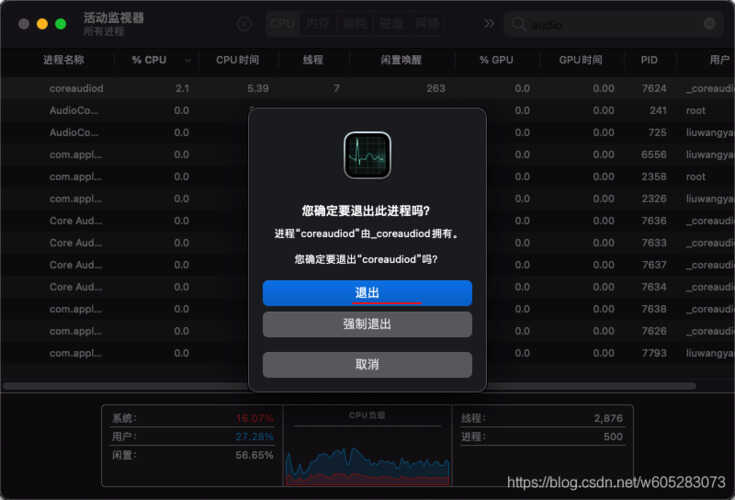Sort by % CPU column header

[x=149, y=60]
